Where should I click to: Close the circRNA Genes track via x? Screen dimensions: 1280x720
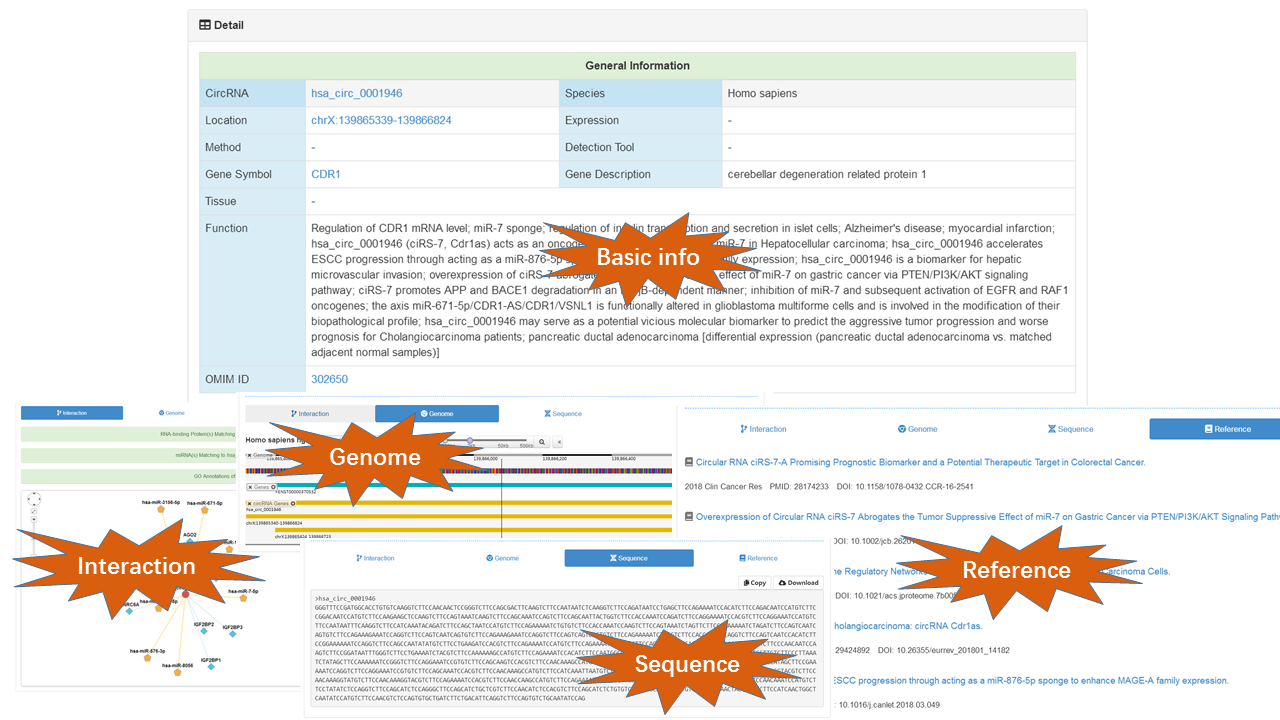(x=250, y=503)
